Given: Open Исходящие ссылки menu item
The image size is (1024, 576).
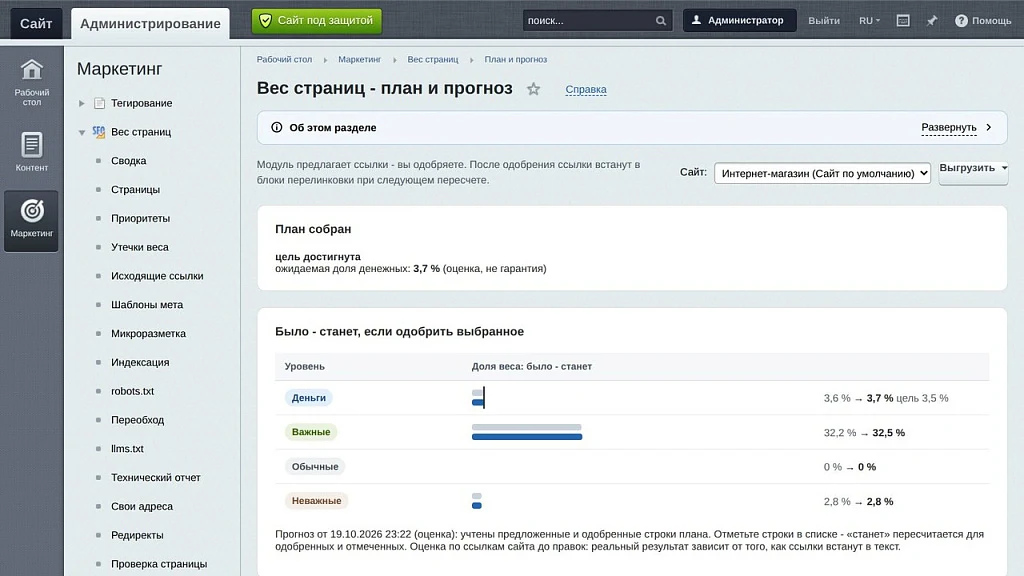Looking at the screenshot, I should click(x=157, y=276).
